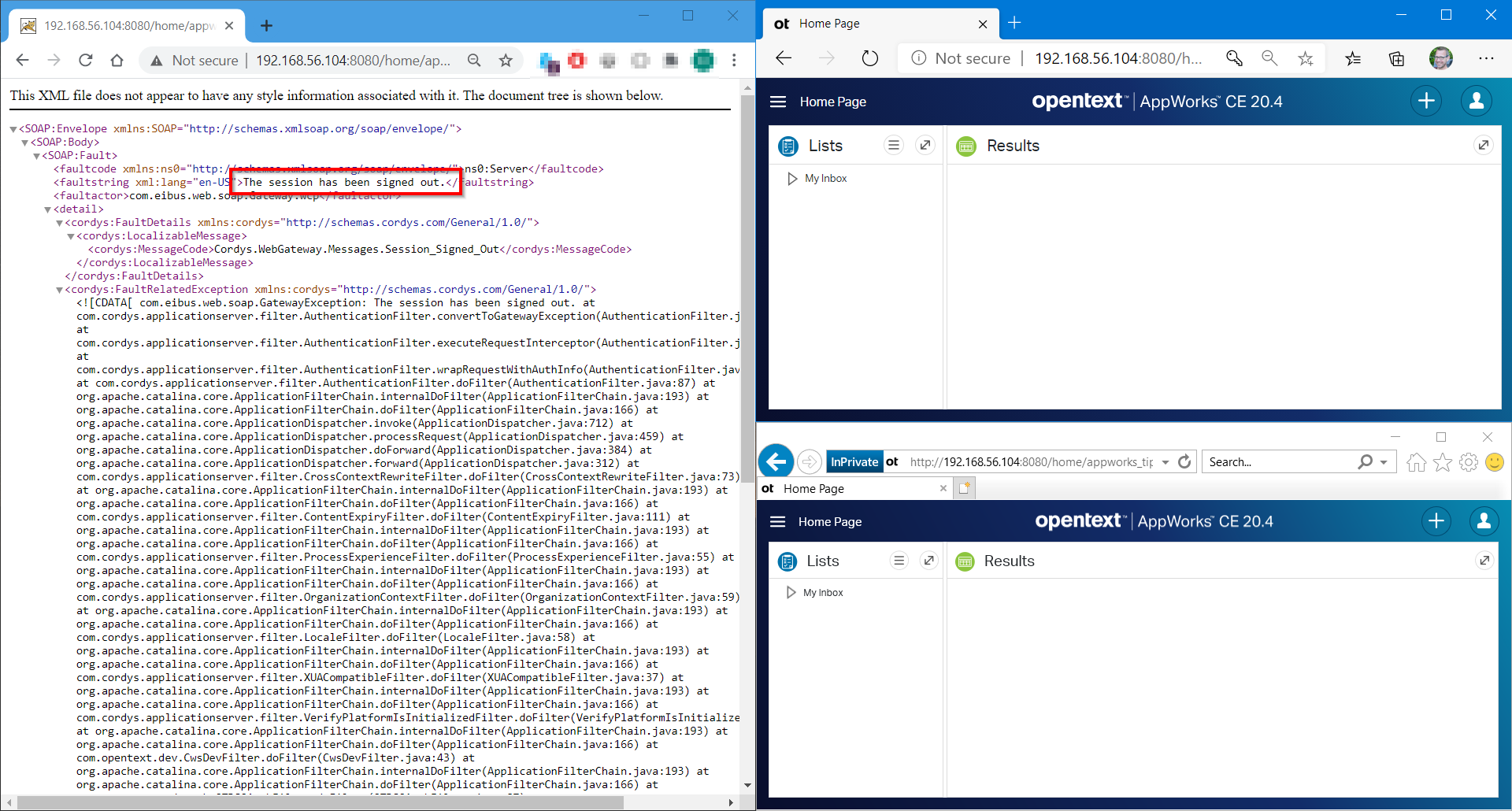Image resolution: width=1512 pixels, height=811 pixels.
Task: Open the zoom icon in Edge address bar
Action: click(x=1269, y=58)
